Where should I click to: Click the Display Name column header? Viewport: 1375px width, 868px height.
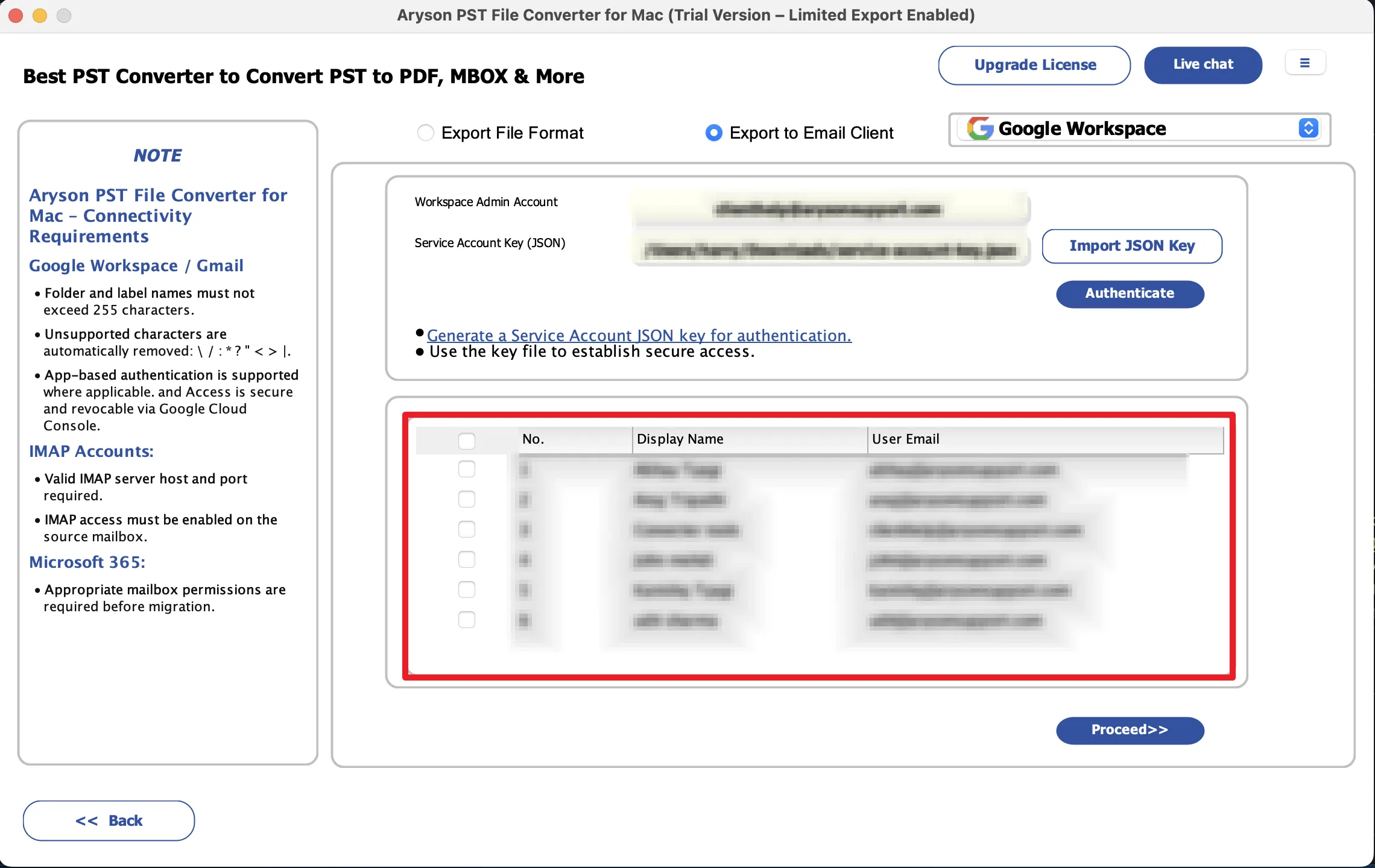(x=750, y=439)
